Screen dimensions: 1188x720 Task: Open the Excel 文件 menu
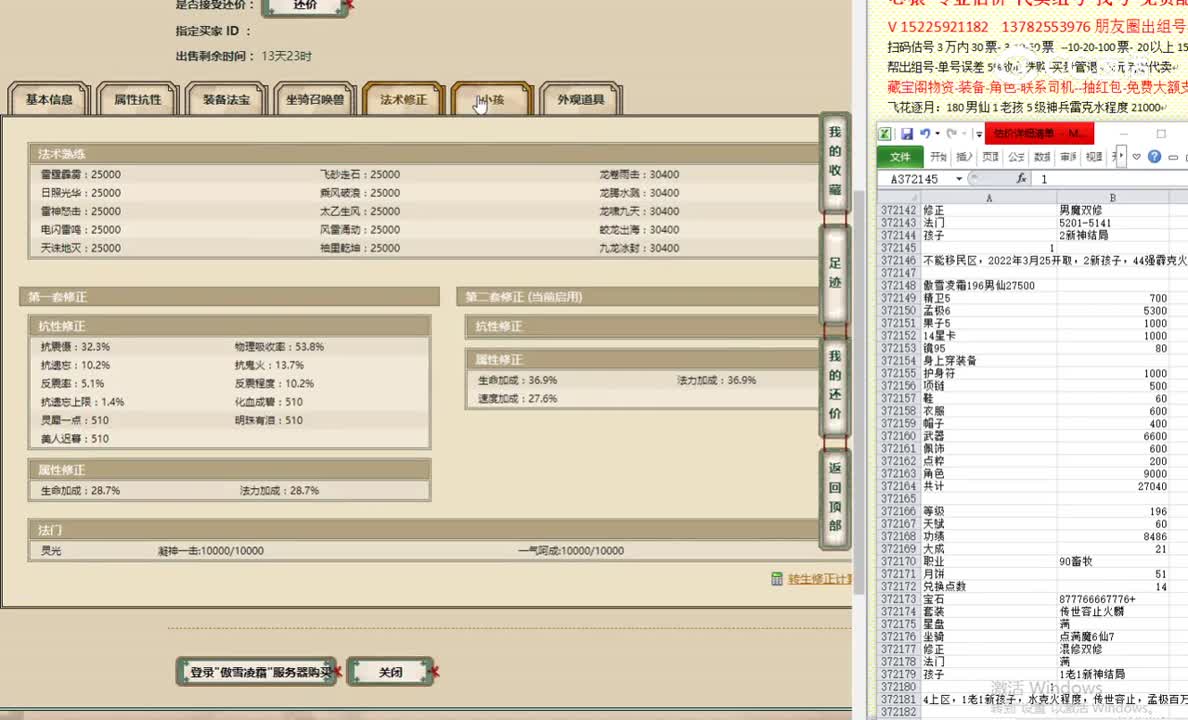901,156
